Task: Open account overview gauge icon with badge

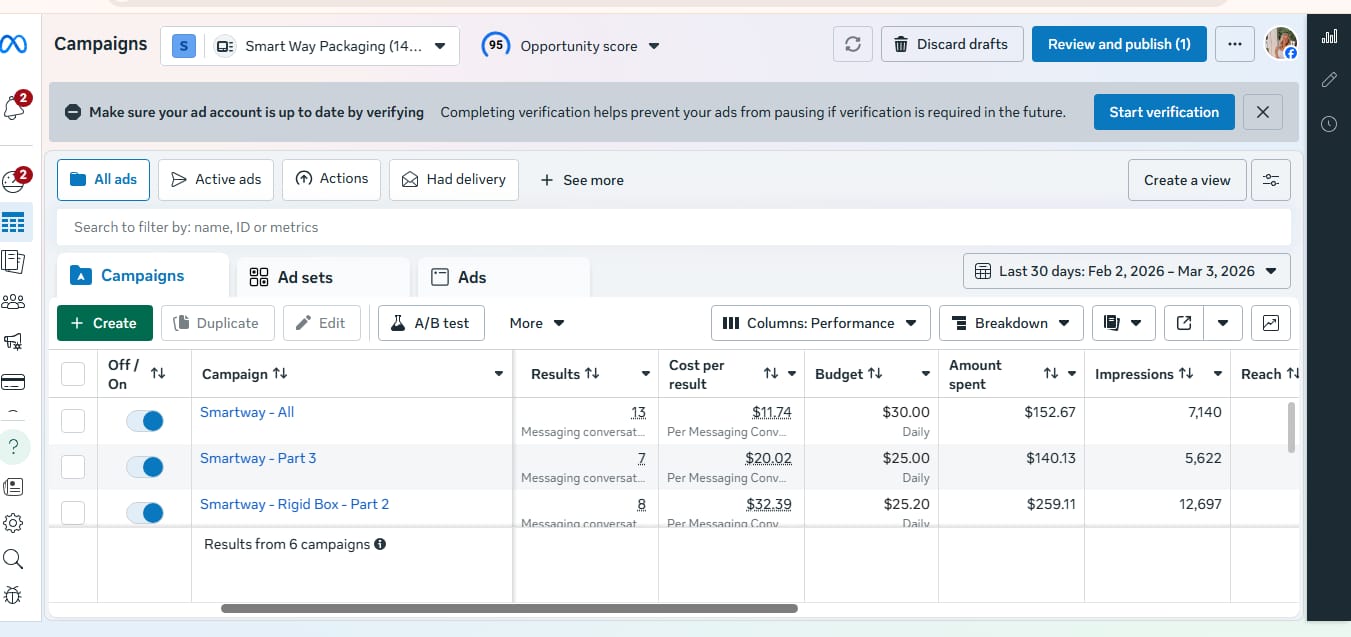Action: click(x=14, y=182)
